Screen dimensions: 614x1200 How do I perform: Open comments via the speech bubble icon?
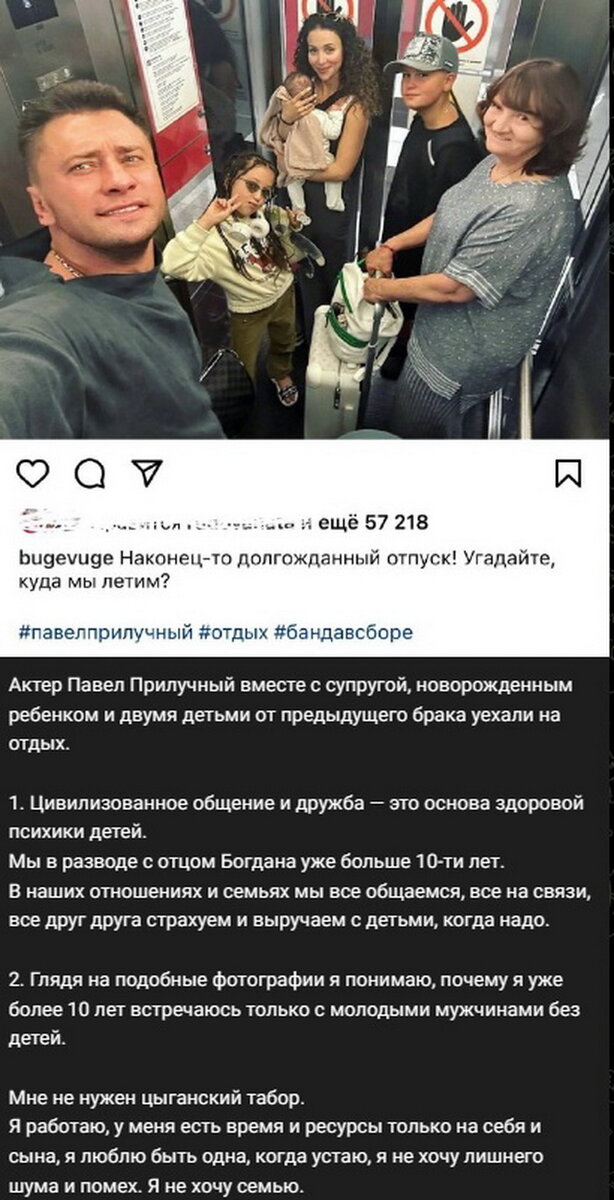(x=90, y=473)
